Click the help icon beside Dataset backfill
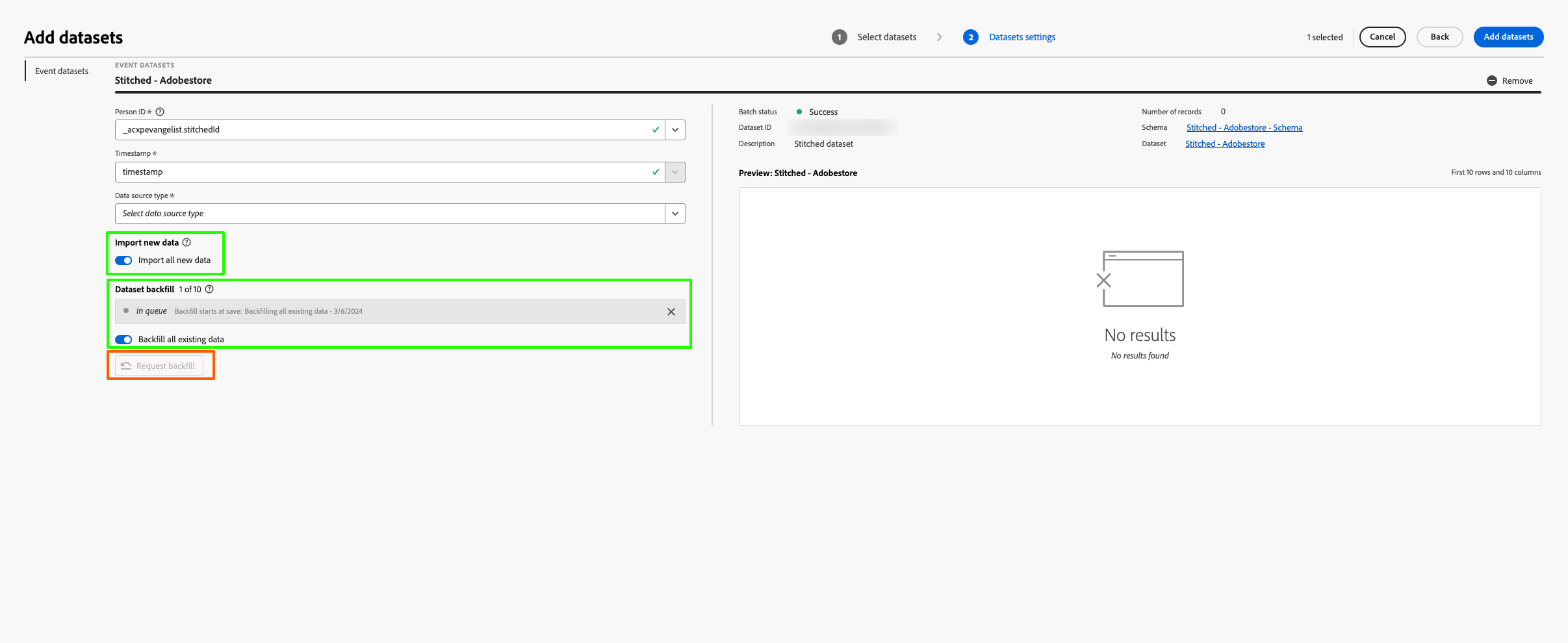 click(x=210, y=289)
